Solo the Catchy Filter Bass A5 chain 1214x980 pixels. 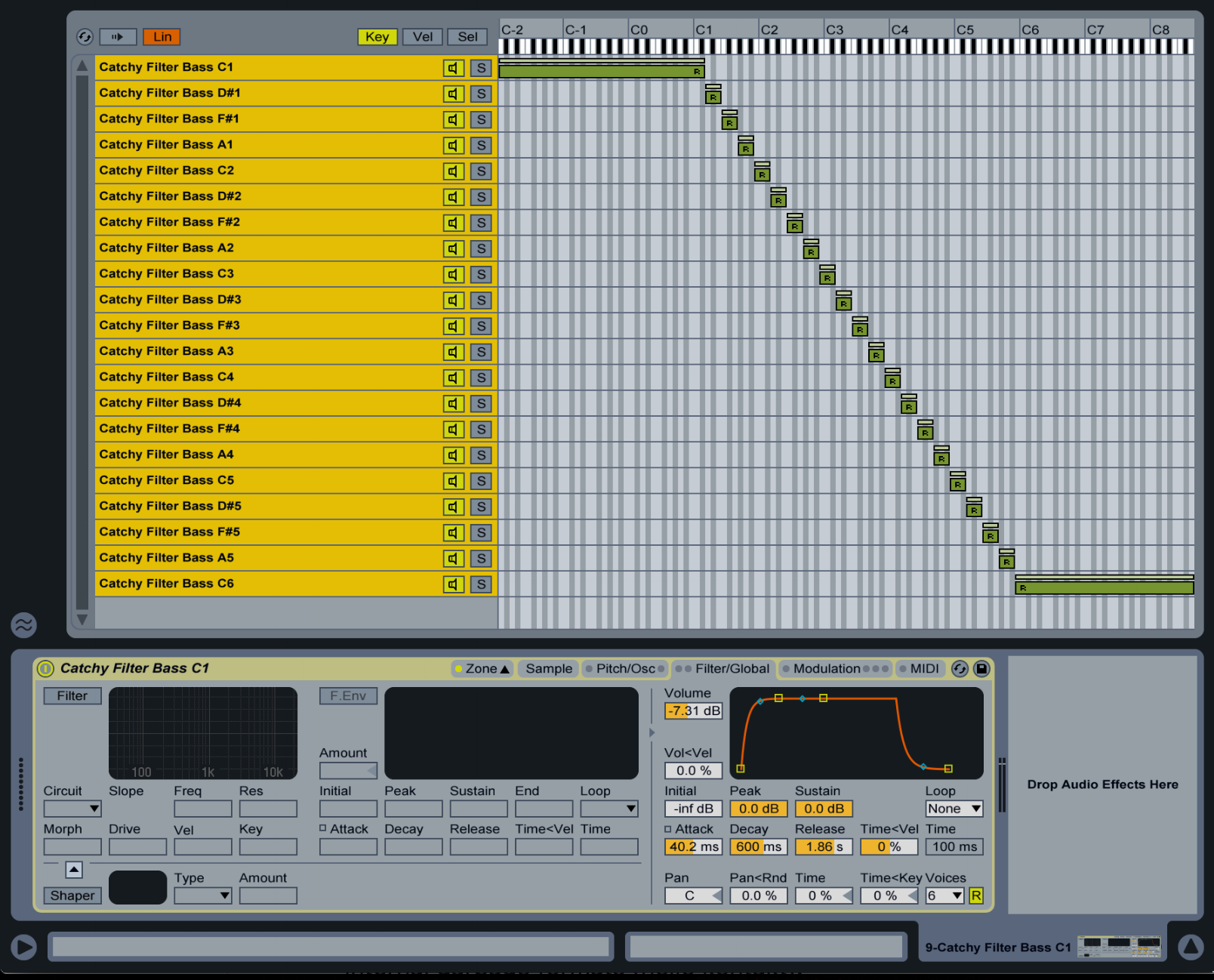coord(481,559)
